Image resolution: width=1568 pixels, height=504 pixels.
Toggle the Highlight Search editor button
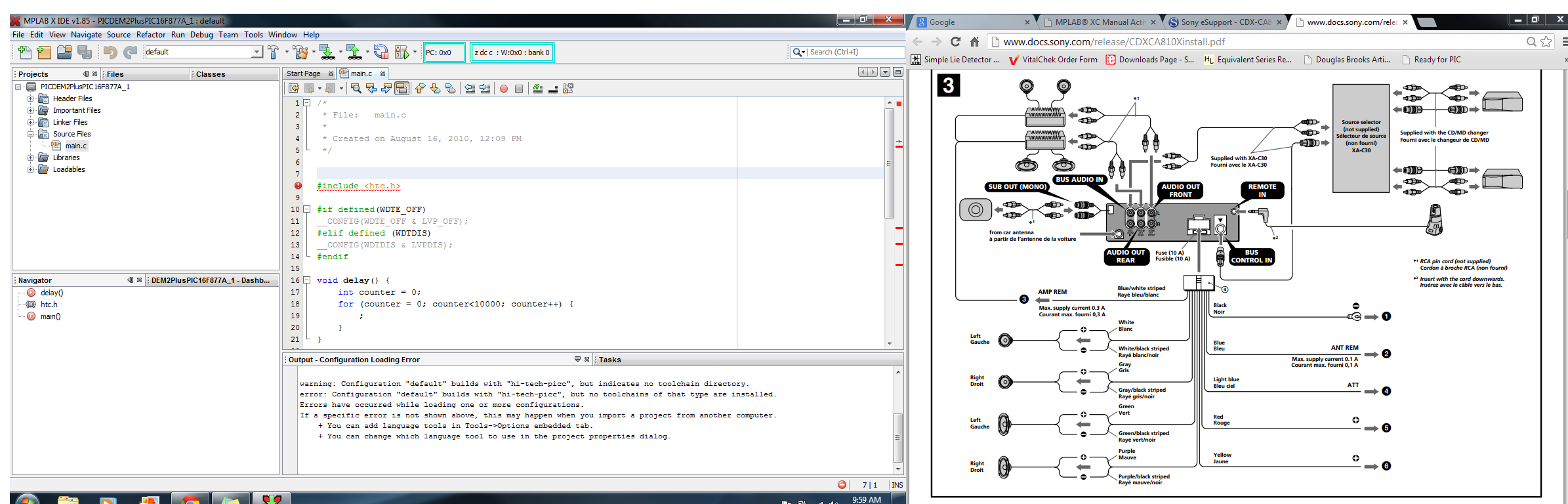click(x=402, y=89)
